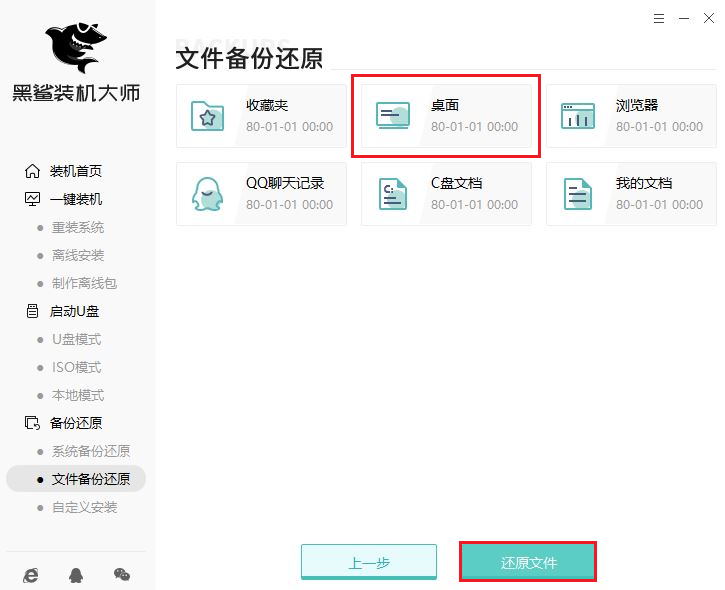Open the Internet Explorer icon at bottom left
The height and width of the screenshot is (590, 725).
pyautogui.click(x=32, y=574)
